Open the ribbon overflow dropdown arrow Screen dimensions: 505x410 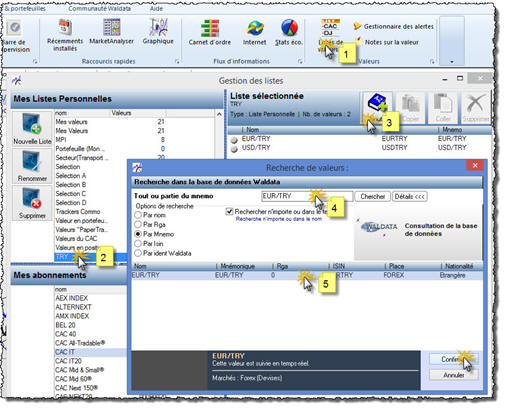(x=452, y=62)
